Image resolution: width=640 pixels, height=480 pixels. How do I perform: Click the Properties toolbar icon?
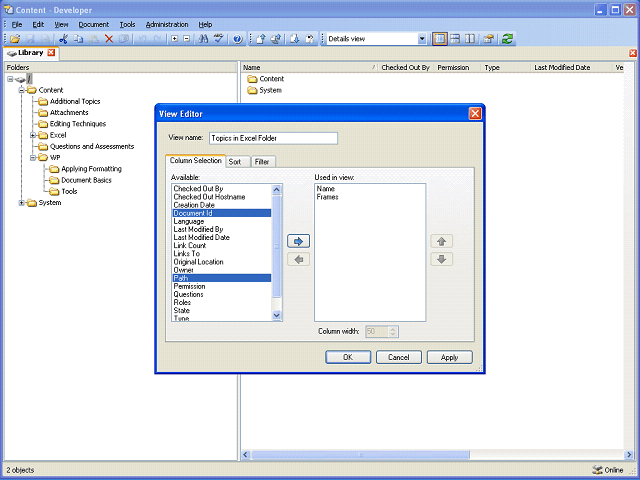[x=489, y=39]
